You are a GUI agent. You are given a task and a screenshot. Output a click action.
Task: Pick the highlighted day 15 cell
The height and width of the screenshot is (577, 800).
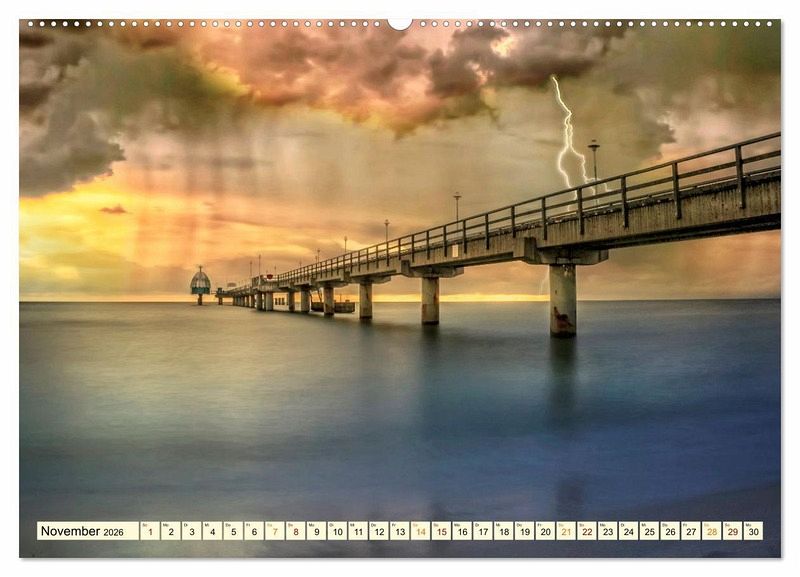pos(441,531)
